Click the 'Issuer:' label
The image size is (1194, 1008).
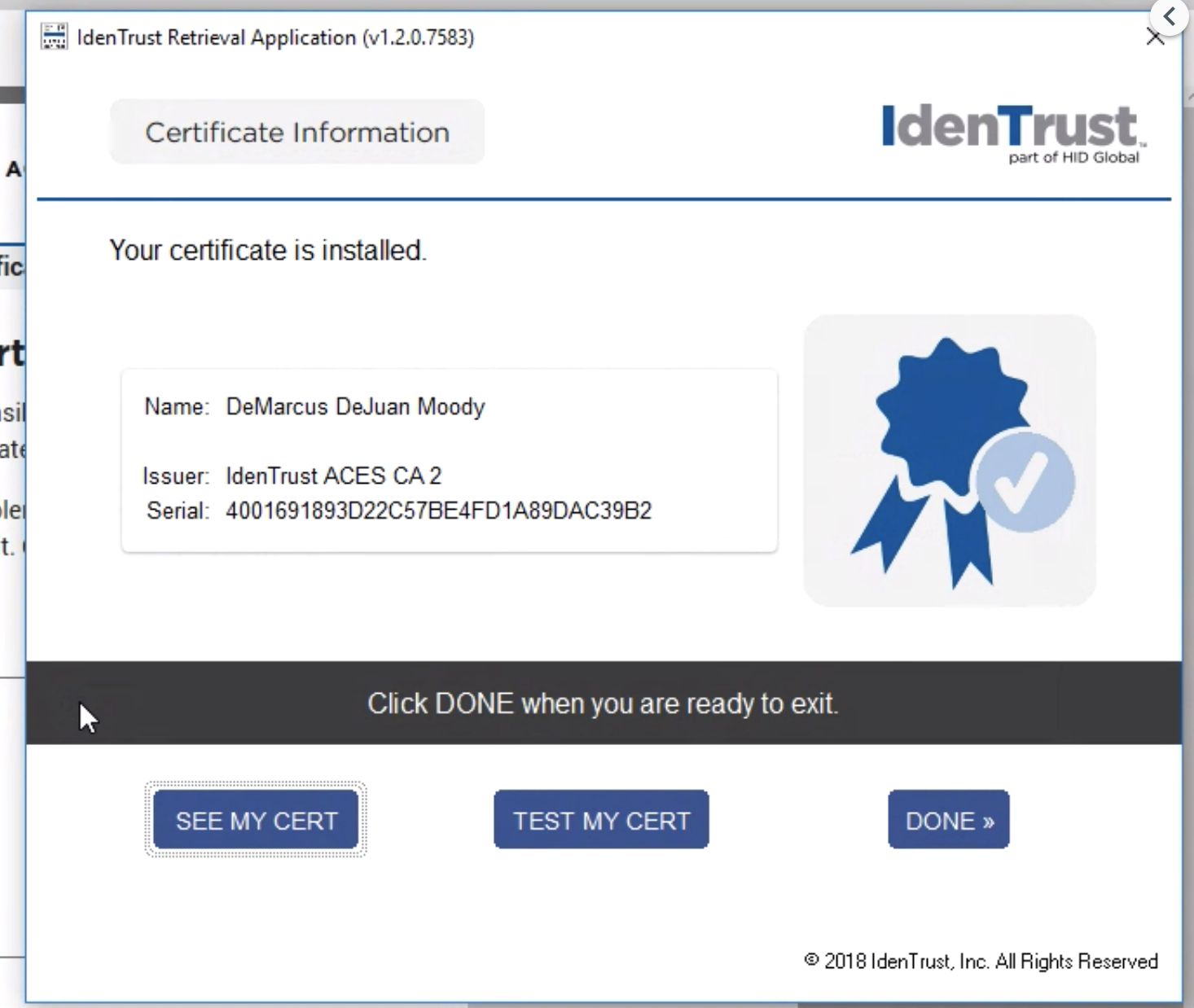pos(176,476)
